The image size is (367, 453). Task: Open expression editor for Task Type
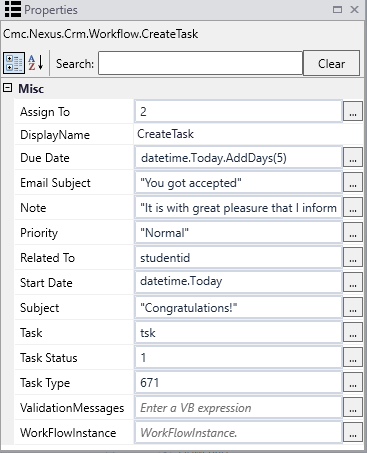tap(353, 383)
